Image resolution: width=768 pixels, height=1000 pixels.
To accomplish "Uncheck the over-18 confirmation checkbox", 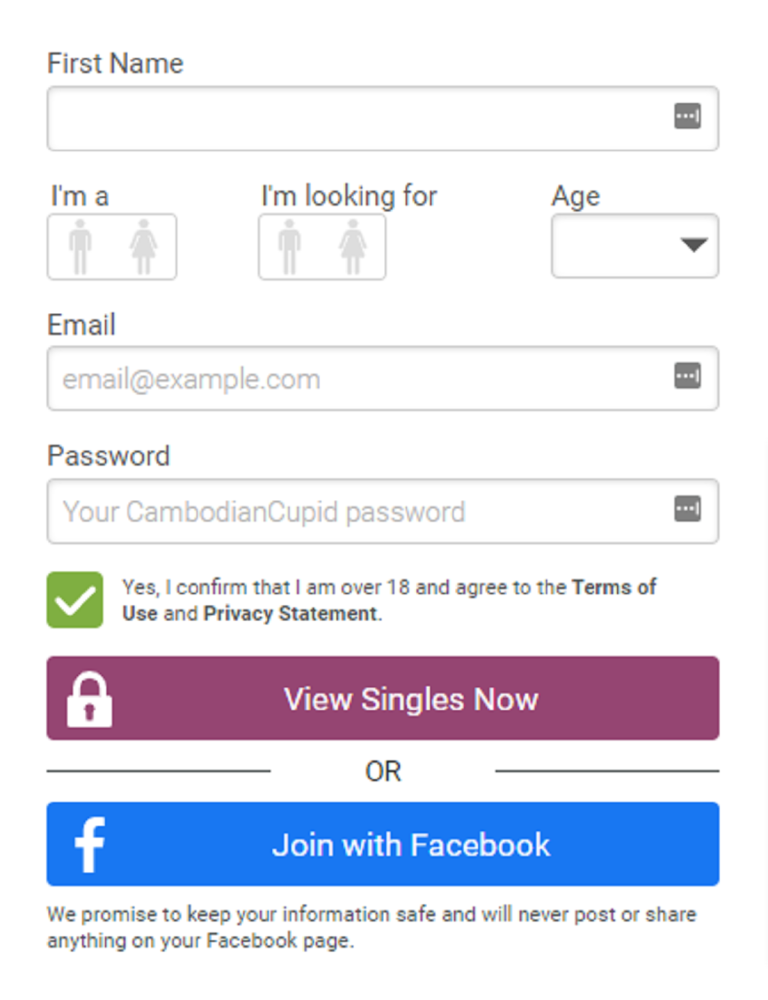I will click(74, 598).
